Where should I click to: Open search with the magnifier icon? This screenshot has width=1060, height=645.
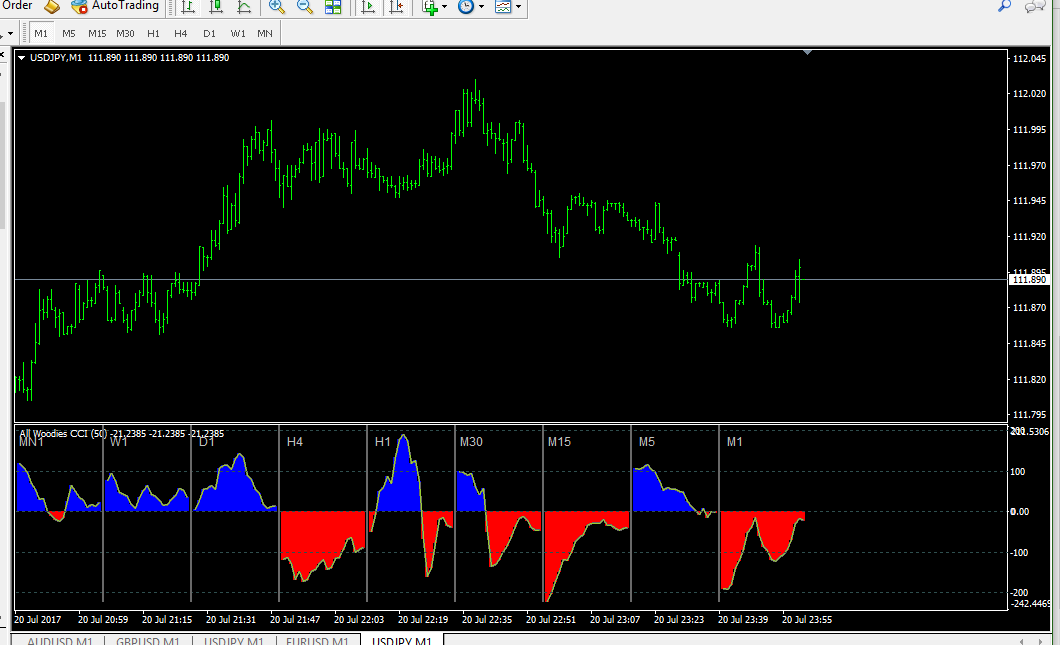1005,6
